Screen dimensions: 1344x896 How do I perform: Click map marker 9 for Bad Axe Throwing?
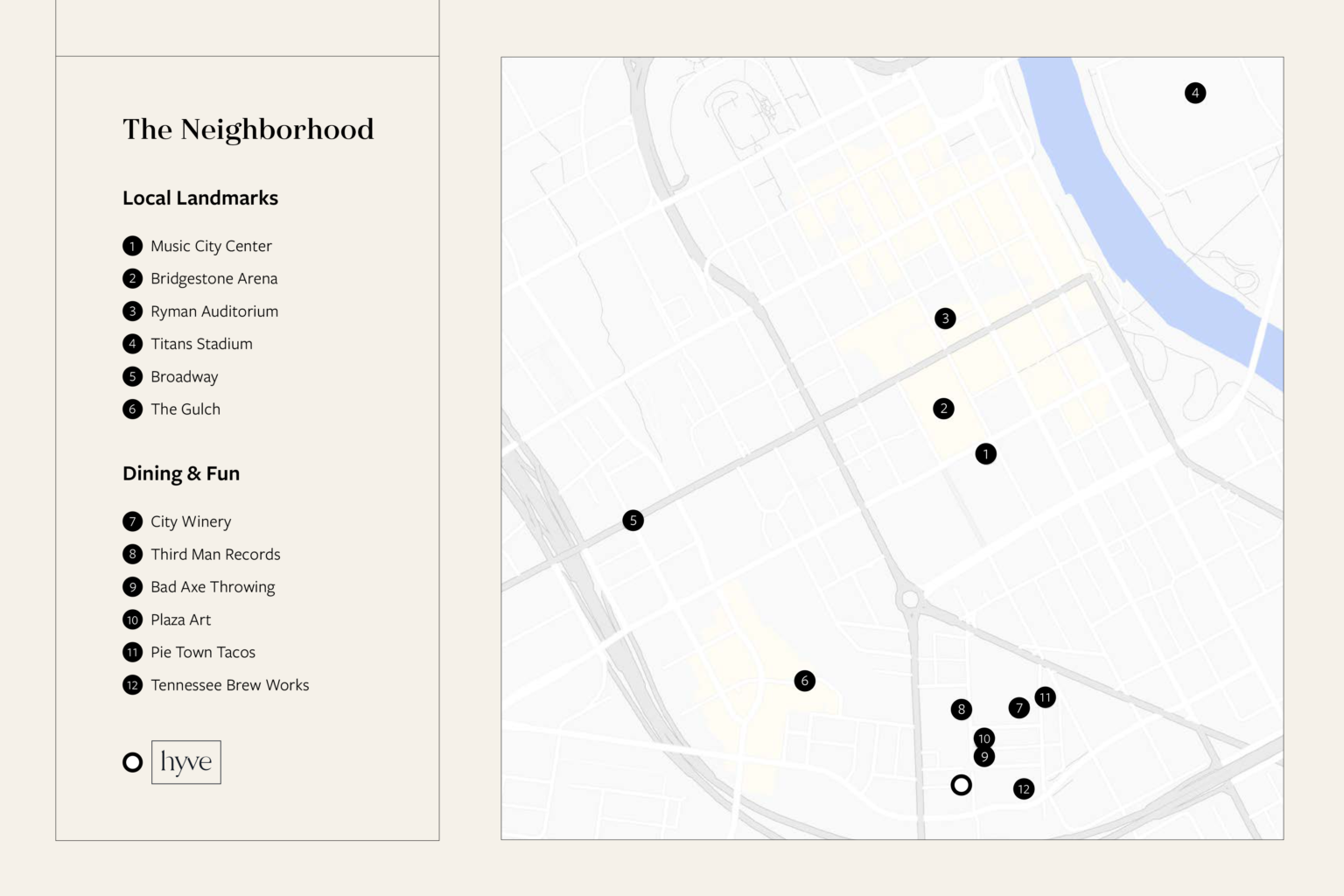(x=984, y=757)
